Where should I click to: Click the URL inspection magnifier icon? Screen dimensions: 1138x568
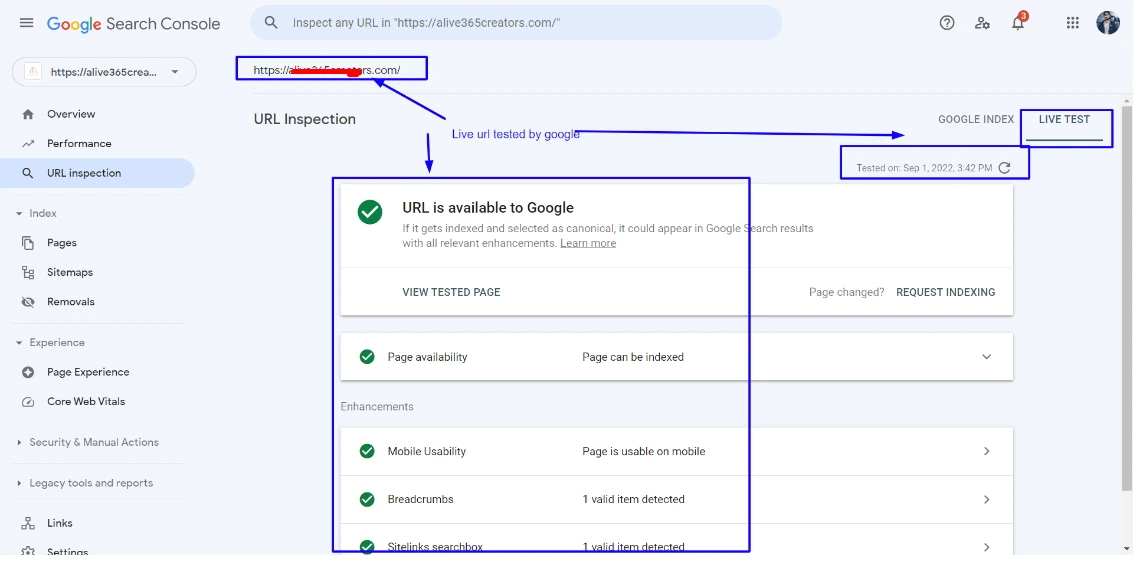[x=28, y=173]
